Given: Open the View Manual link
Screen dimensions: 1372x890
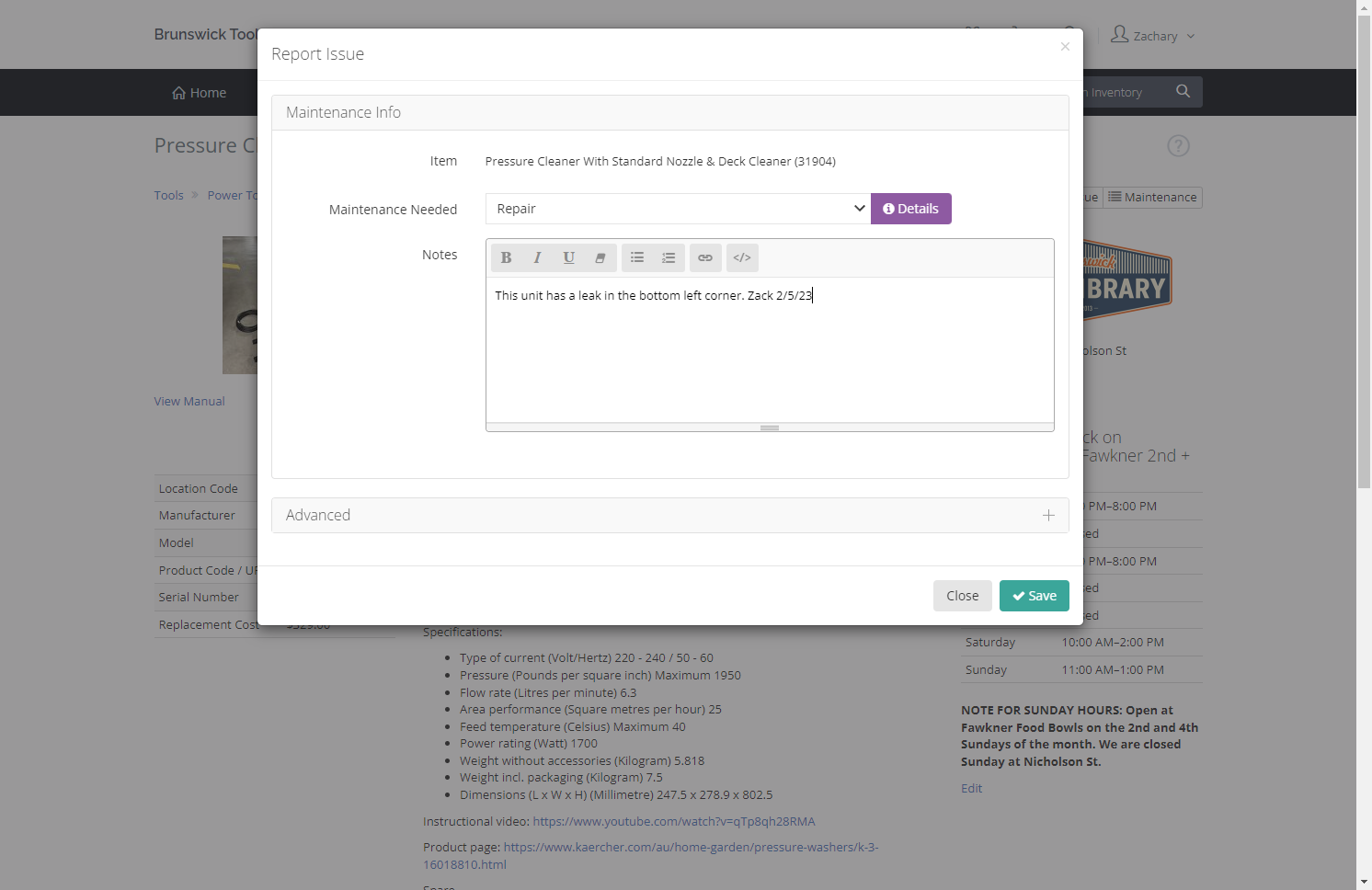Looking at the screenshot, I should click(189, 402).
